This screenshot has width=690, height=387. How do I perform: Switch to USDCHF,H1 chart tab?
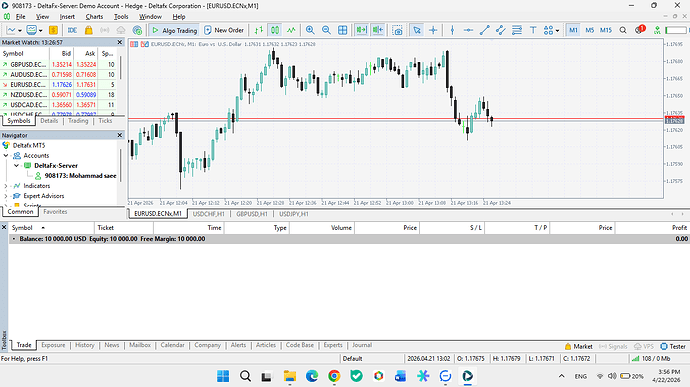(x=209, y=214)
